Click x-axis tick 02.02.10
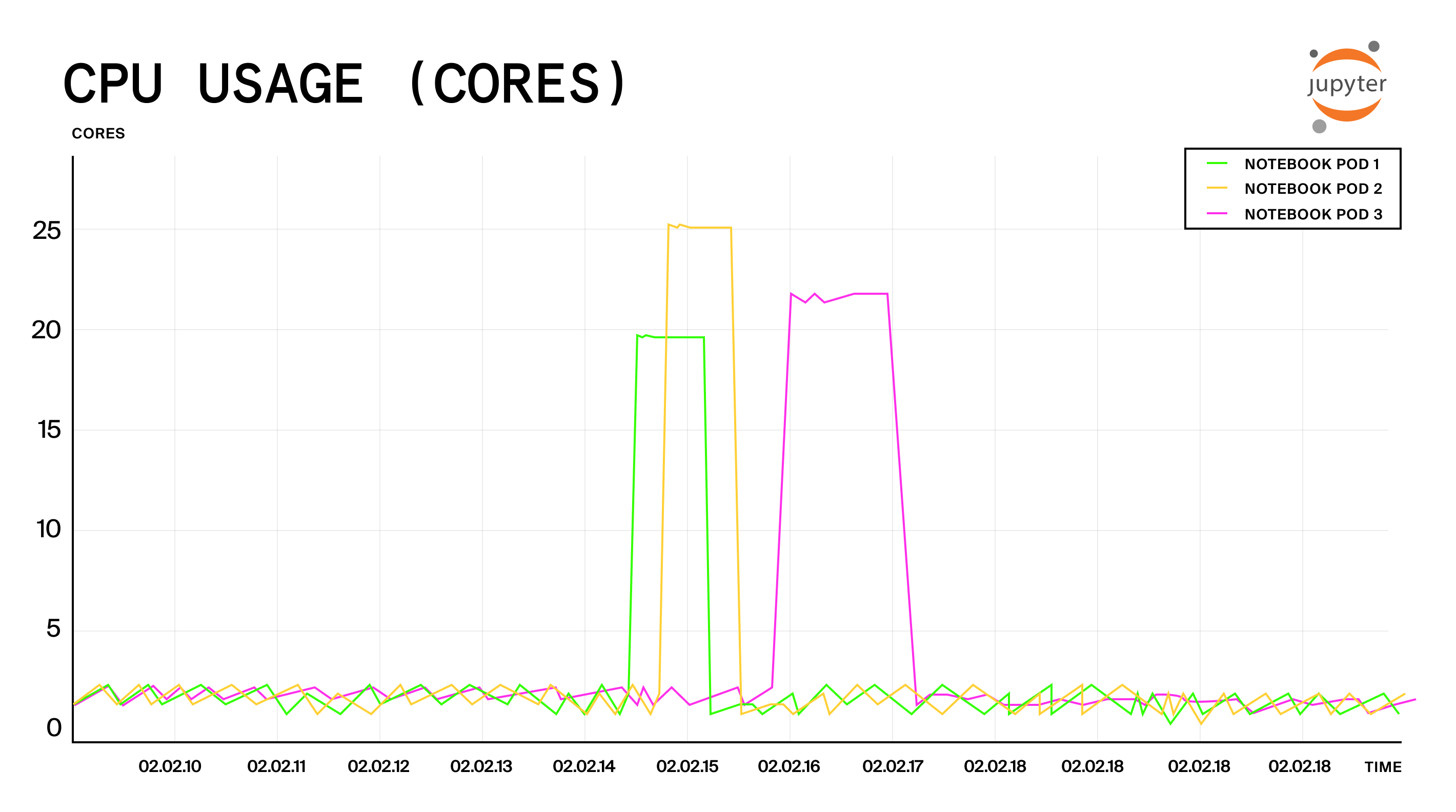Screen dimensions: 1456x812 pyautogui.click(x=170, y=766)
